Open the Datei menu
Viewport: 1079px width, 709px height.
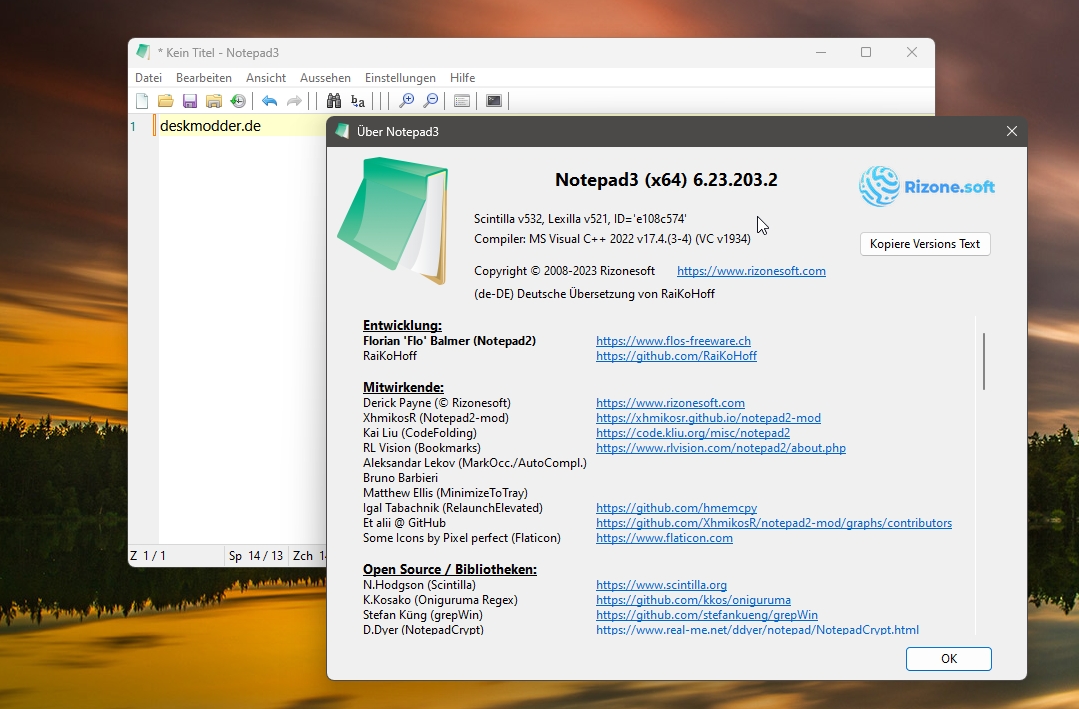(x=149, y=78)
